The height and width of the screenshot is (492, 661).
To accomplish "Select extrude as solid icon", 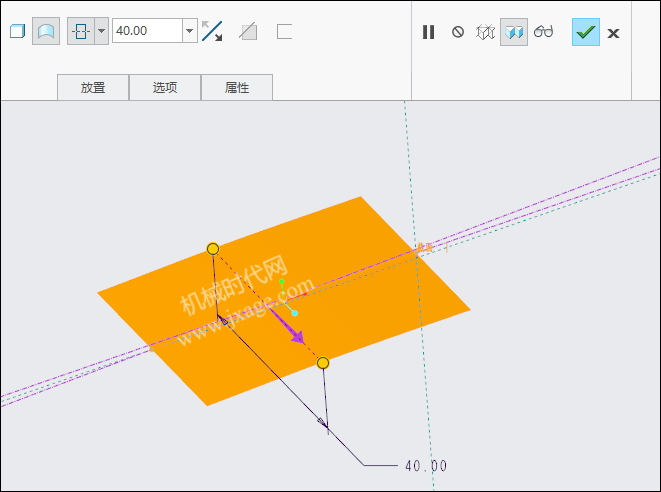I will 17,31.
